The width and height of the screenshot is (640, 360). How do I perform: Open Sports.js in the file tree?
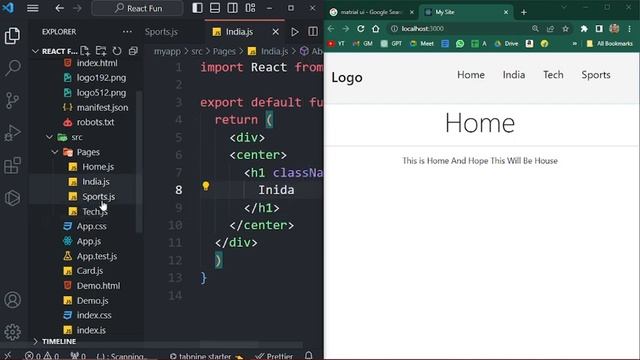point(98,197)
